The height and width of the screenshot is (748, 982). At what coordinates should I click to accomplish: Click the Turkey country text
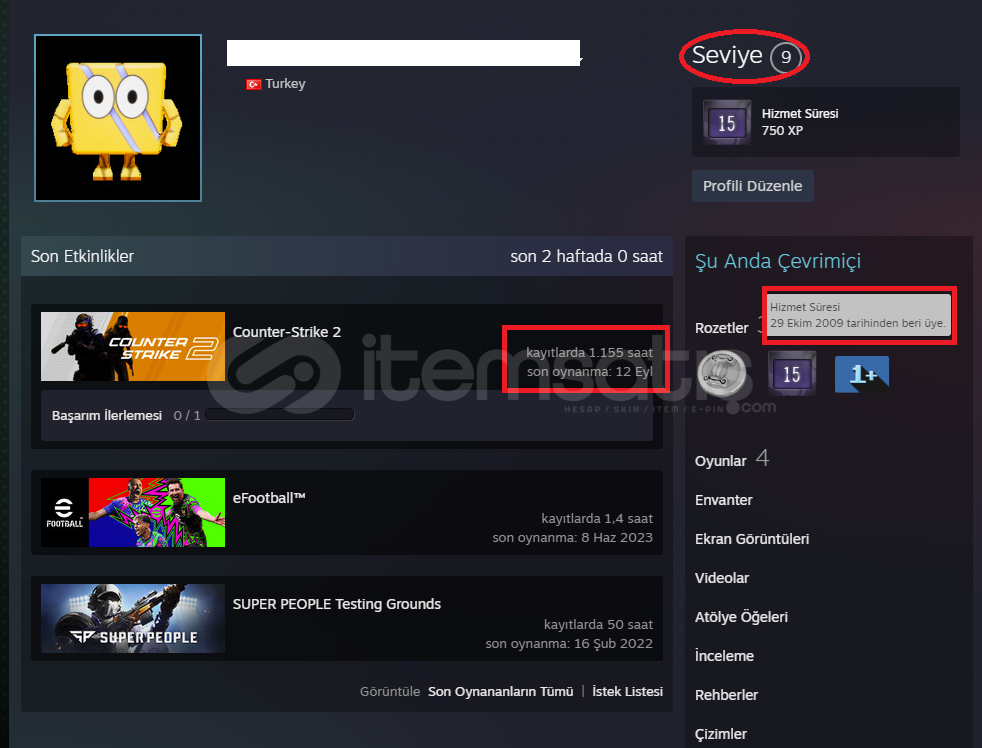[x=285, y=84]
